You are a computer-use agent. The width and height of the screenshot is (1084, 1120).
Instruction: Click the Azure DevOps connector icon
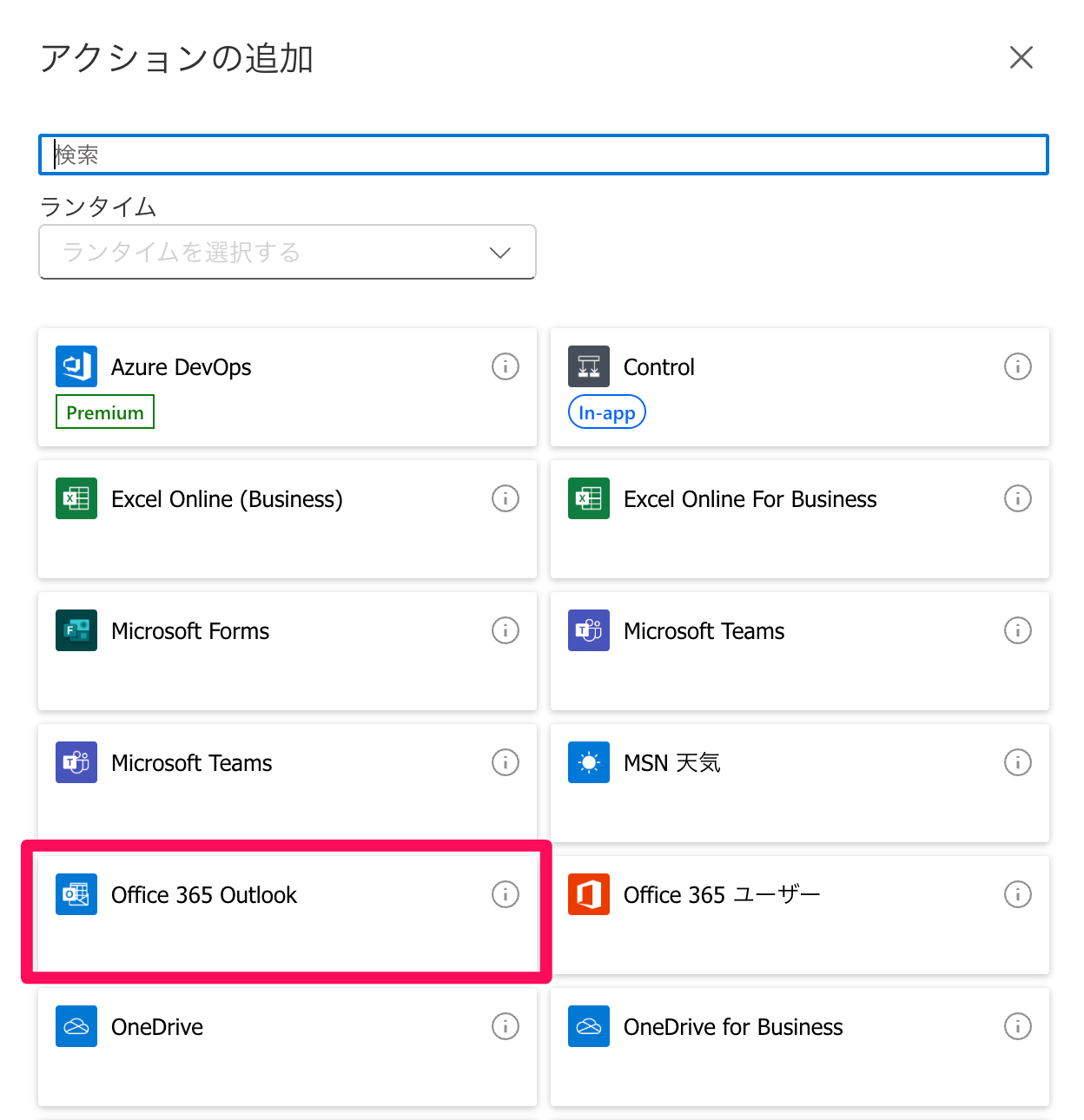click(76, 366)
